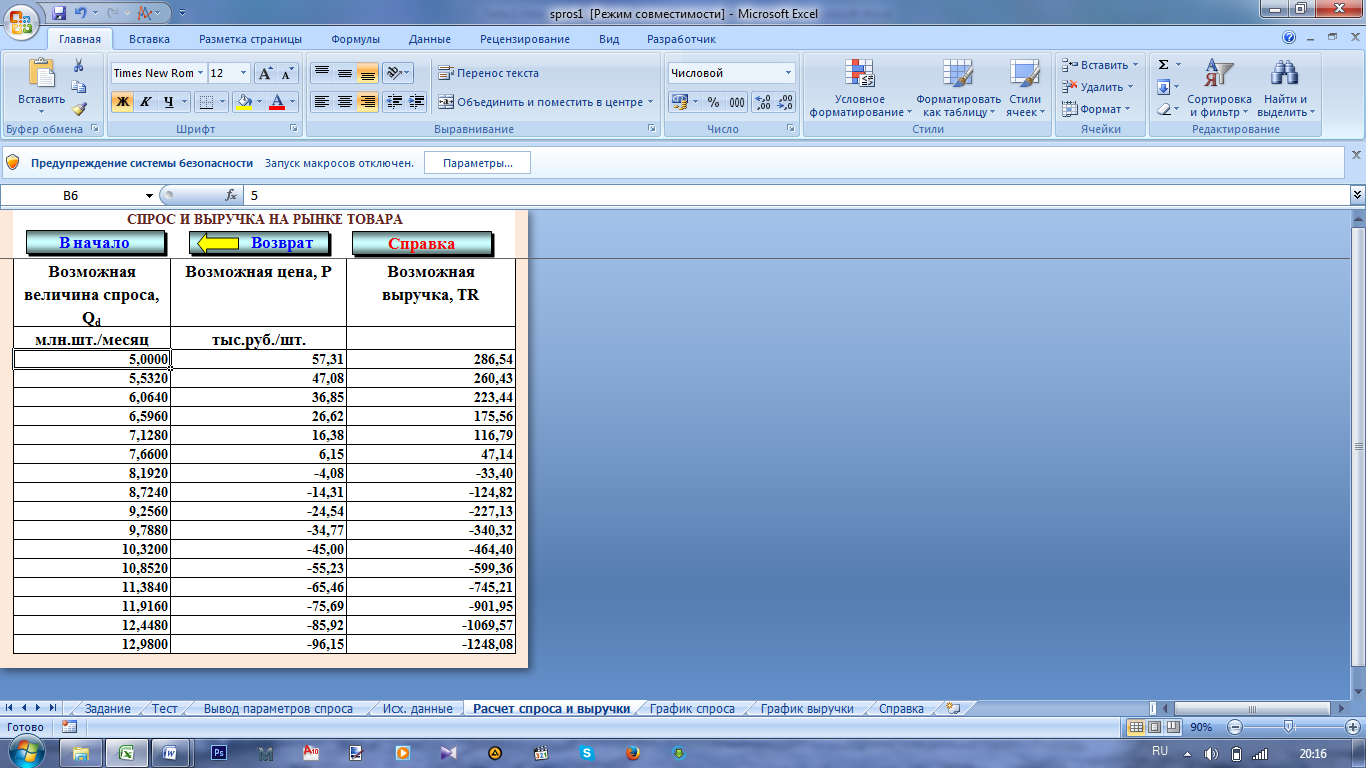The width and height of the screenshot is (1366, 768).
Task: Click the Fill down arrow icon
Action: (1163, 87)
